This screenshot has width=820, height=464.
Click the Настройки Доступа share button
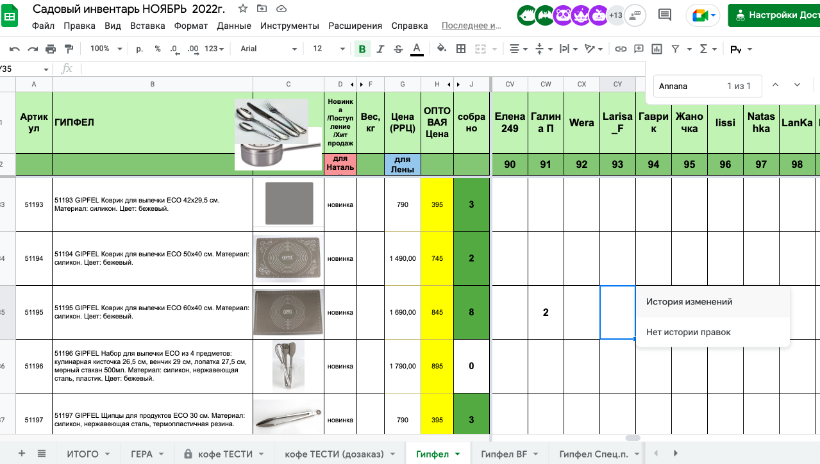775,16
